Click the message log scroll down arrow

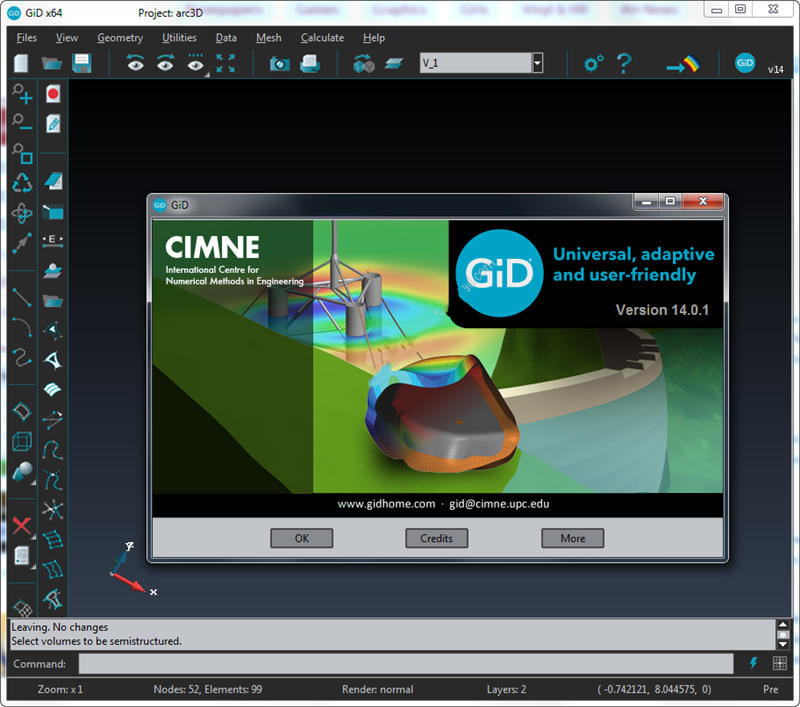pyautogui.click(x=783, y=644)
